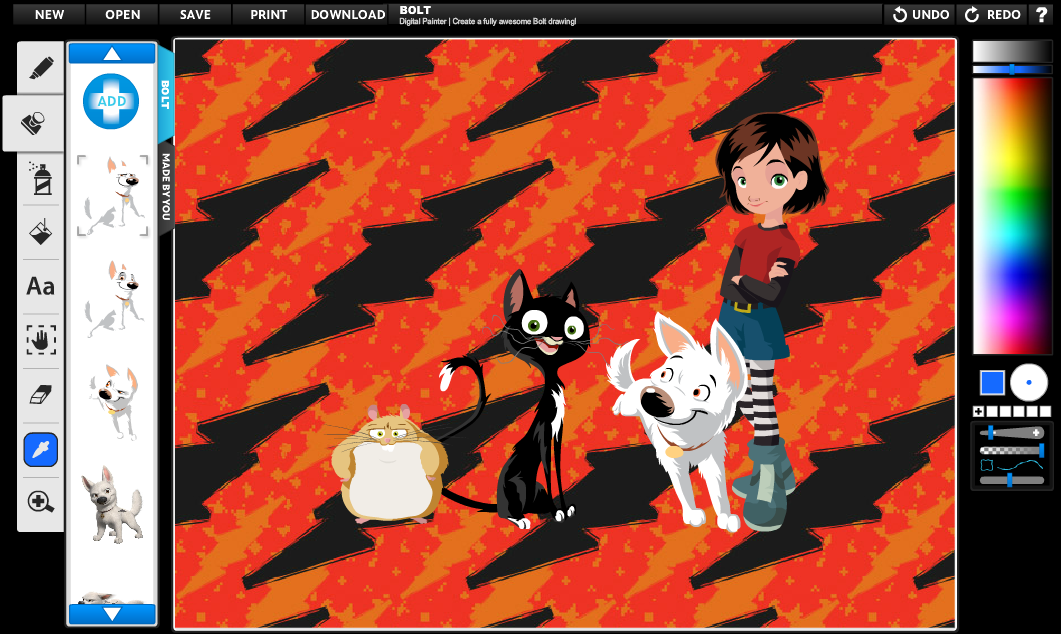The height and width of the screenshot is (634, 1061).
Task: Click the add-swatch plus square
Action: tap(978, 411)
